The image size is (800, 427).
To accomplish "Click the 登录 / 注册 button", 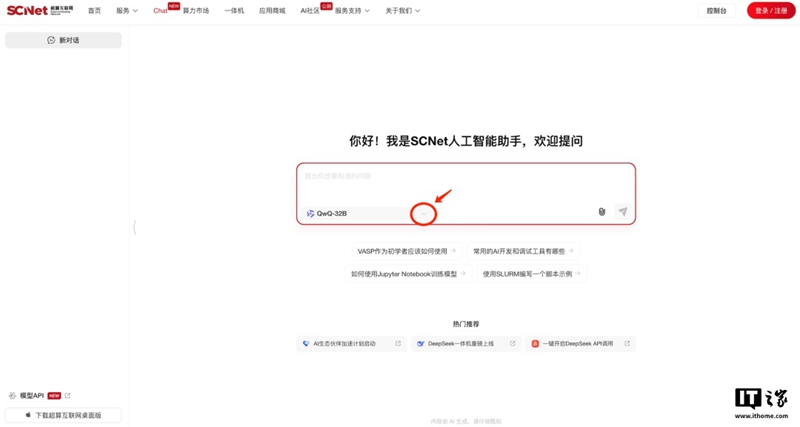I will click(x=771, y=11).
